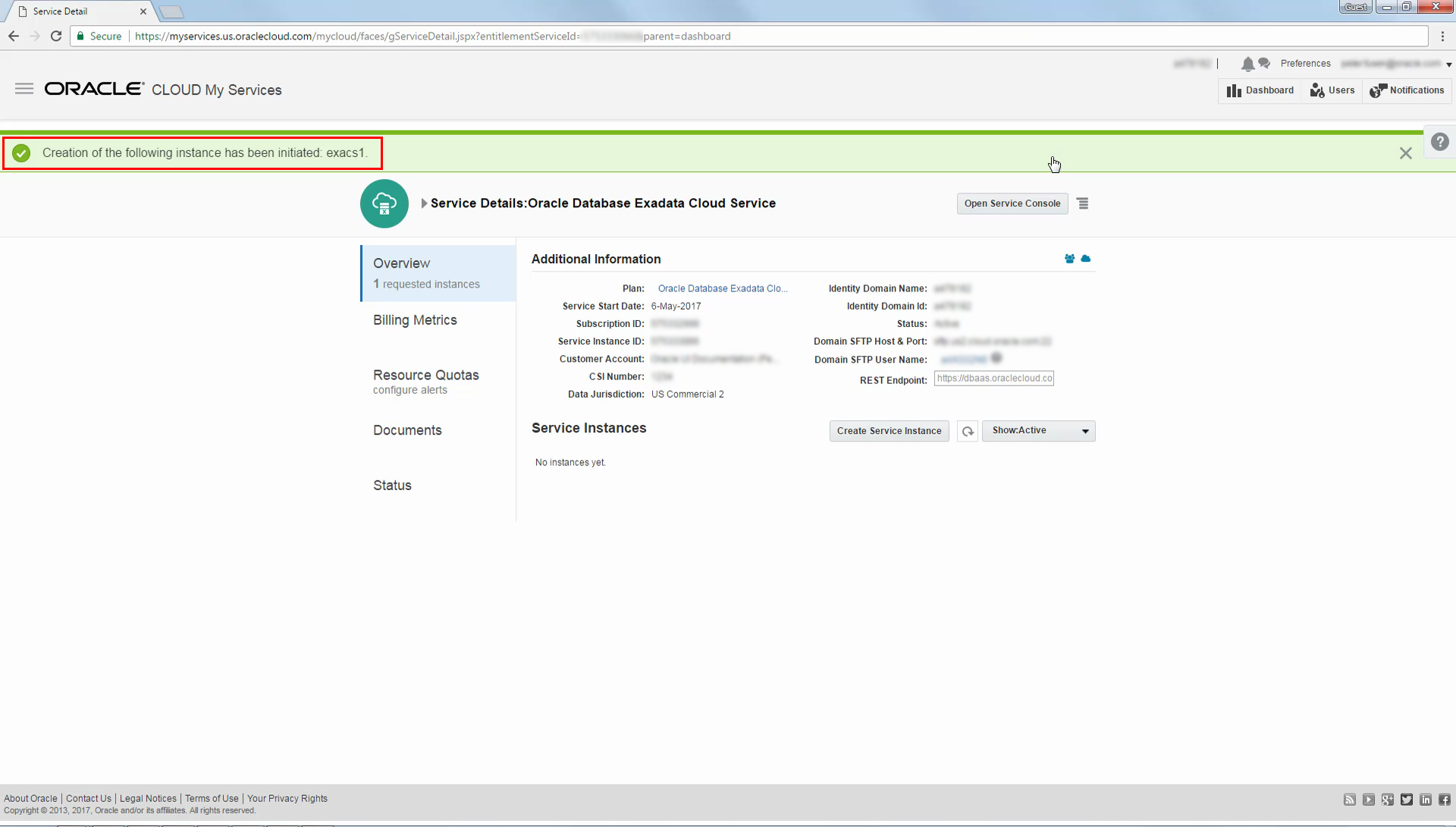Click the 'No instances yet.' text
1456x827 pixels.
point(570,463)
